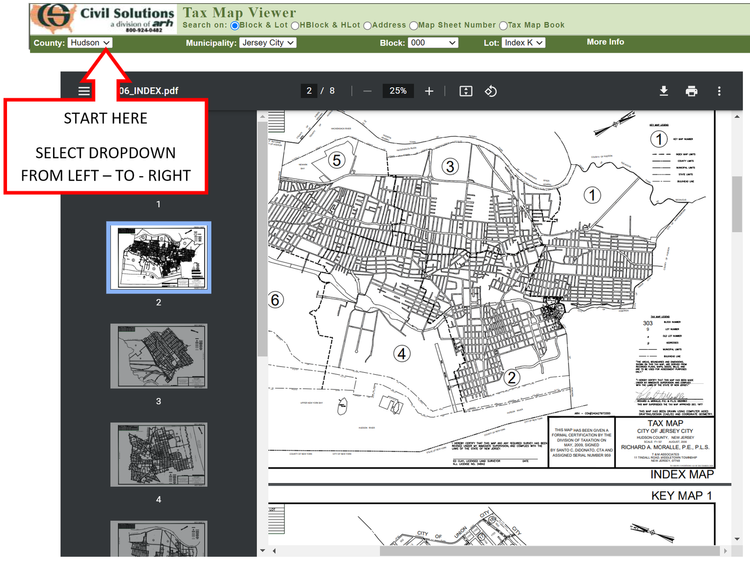Rotate the PDF counterclockwise
The image size is (750, 563).
pos(491,91)
